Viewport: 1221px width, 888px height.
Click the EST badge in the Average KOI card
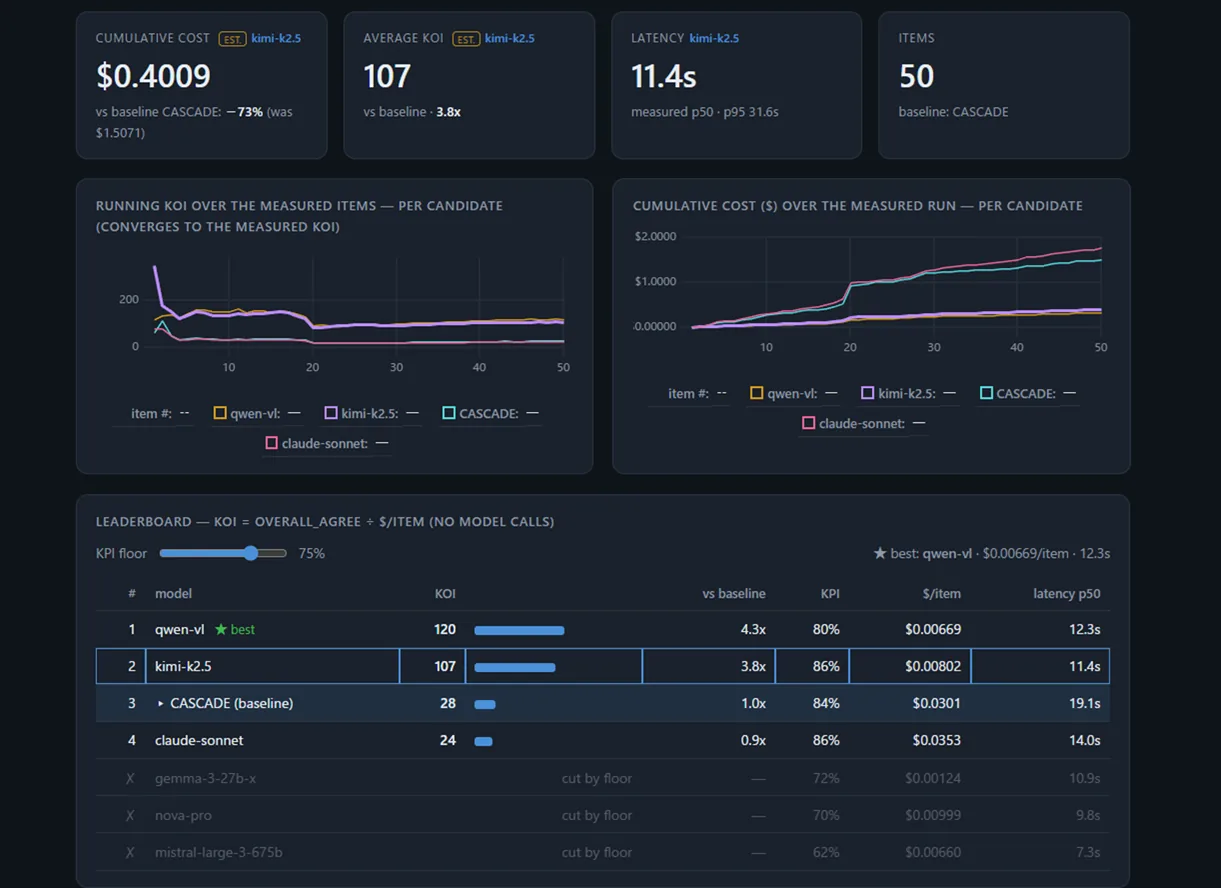465,38
